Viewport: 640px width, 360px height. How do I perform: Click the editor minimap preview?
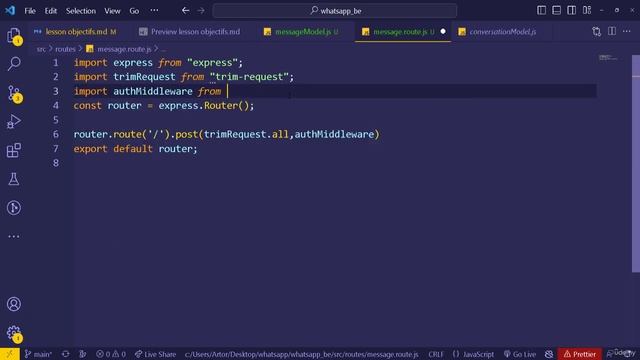[x=608, y=58]
